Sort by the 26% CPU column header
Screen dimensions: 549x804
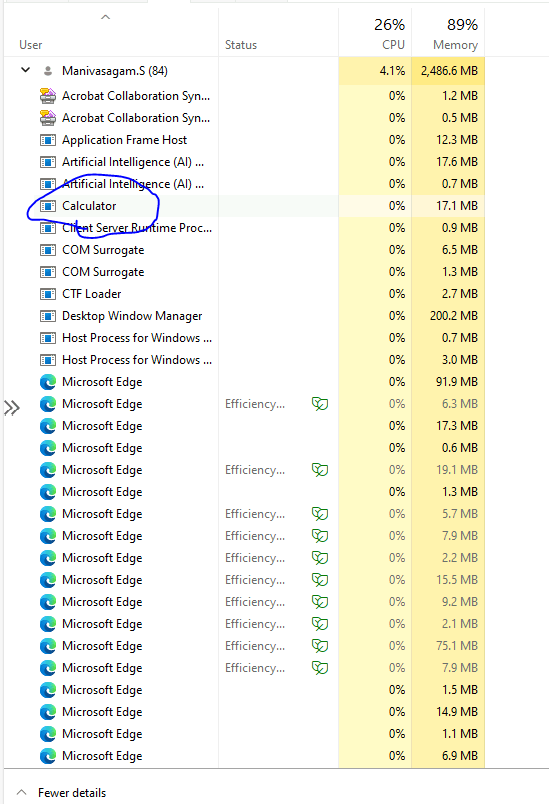(375, 33)
